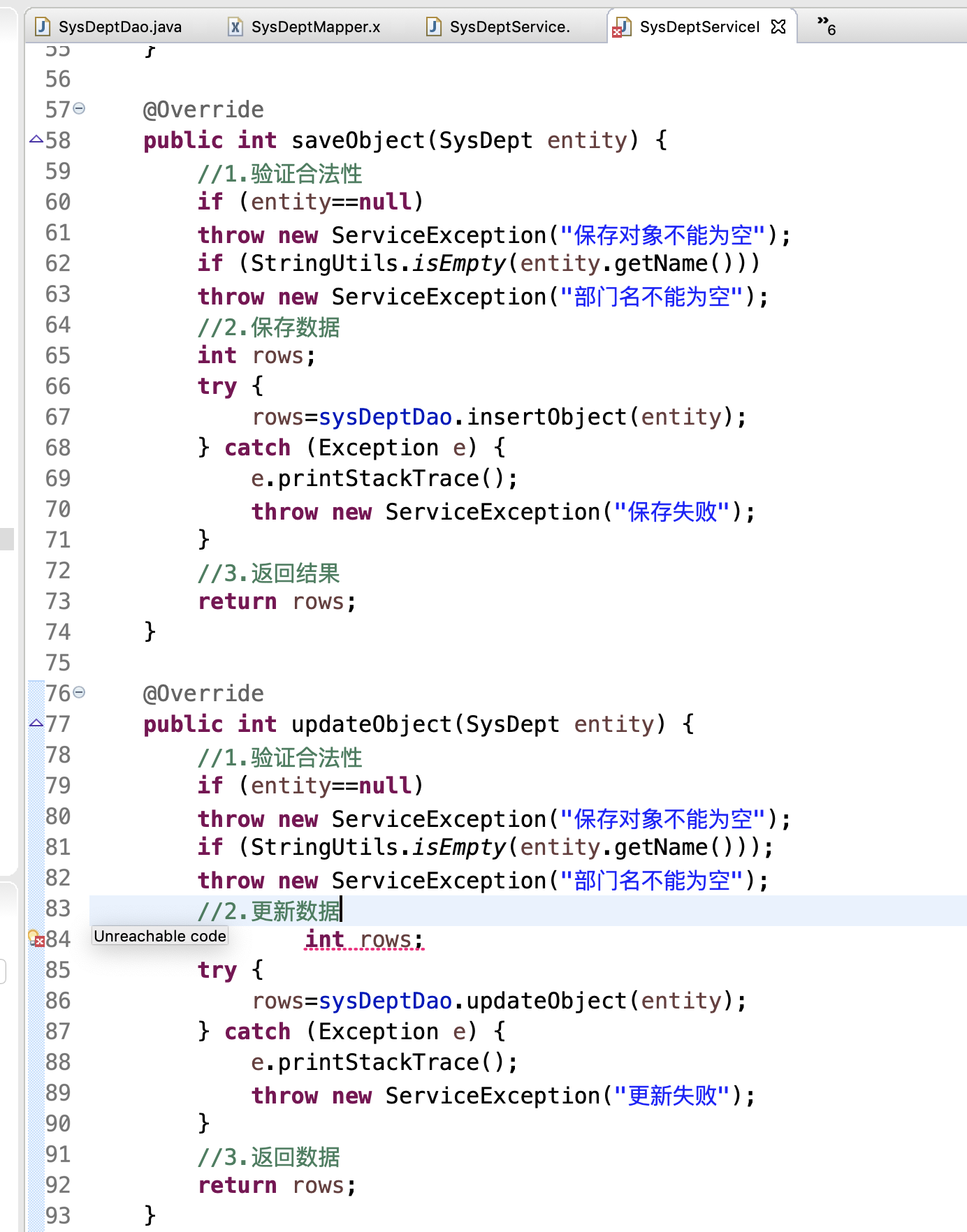967x1232 pixels.
Task: Click the Java file icon on SysDeptDao.java tab
Action: tap(43, 27)
